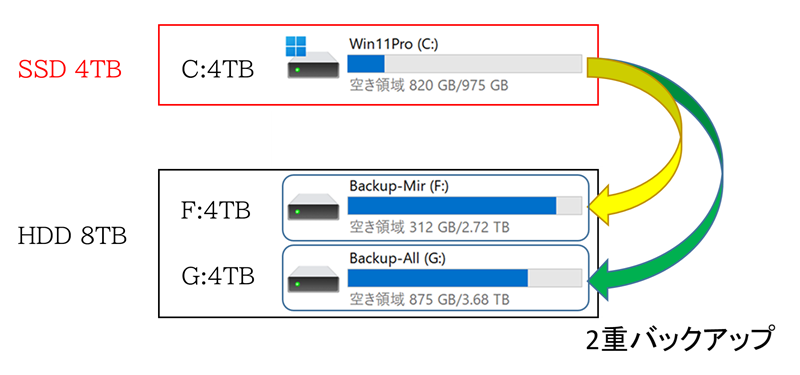The width and height of the screenshot is (800, 375).
Task: Select the Backup-Mir (F:) drive name
Action: pyautogui.click(x=398, y=186)
